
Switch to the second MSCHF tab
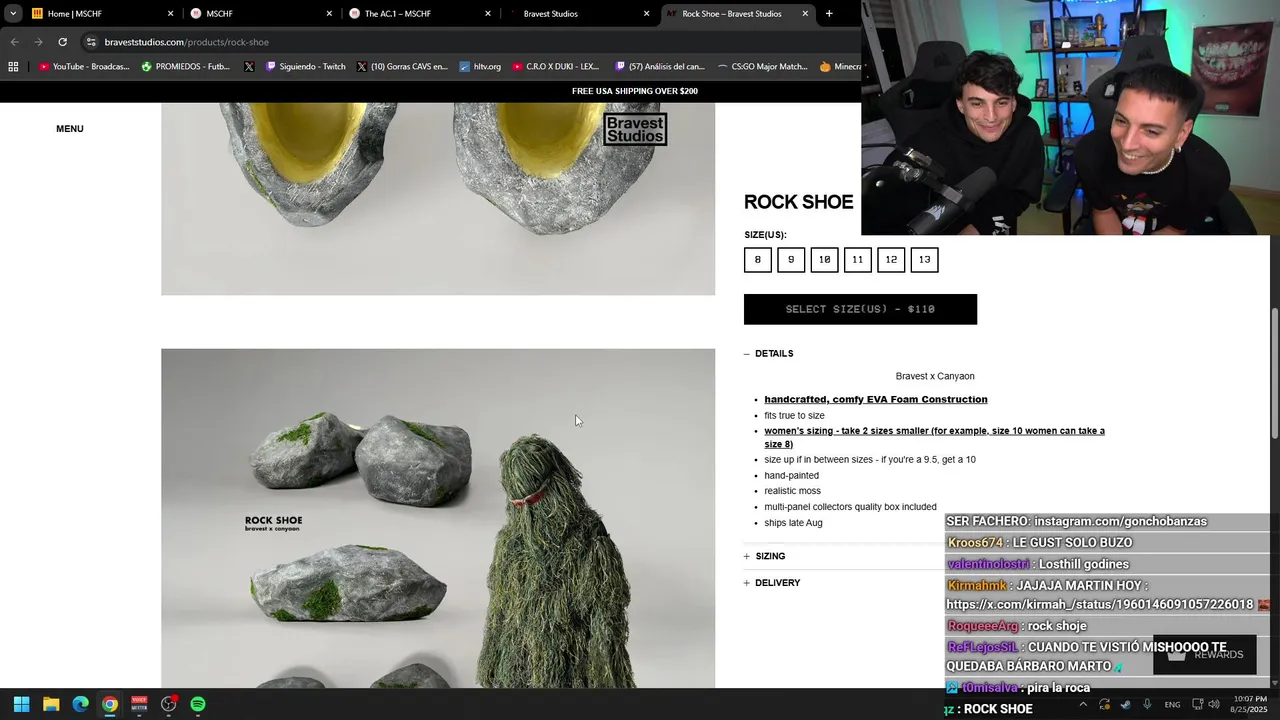(262, 14)
